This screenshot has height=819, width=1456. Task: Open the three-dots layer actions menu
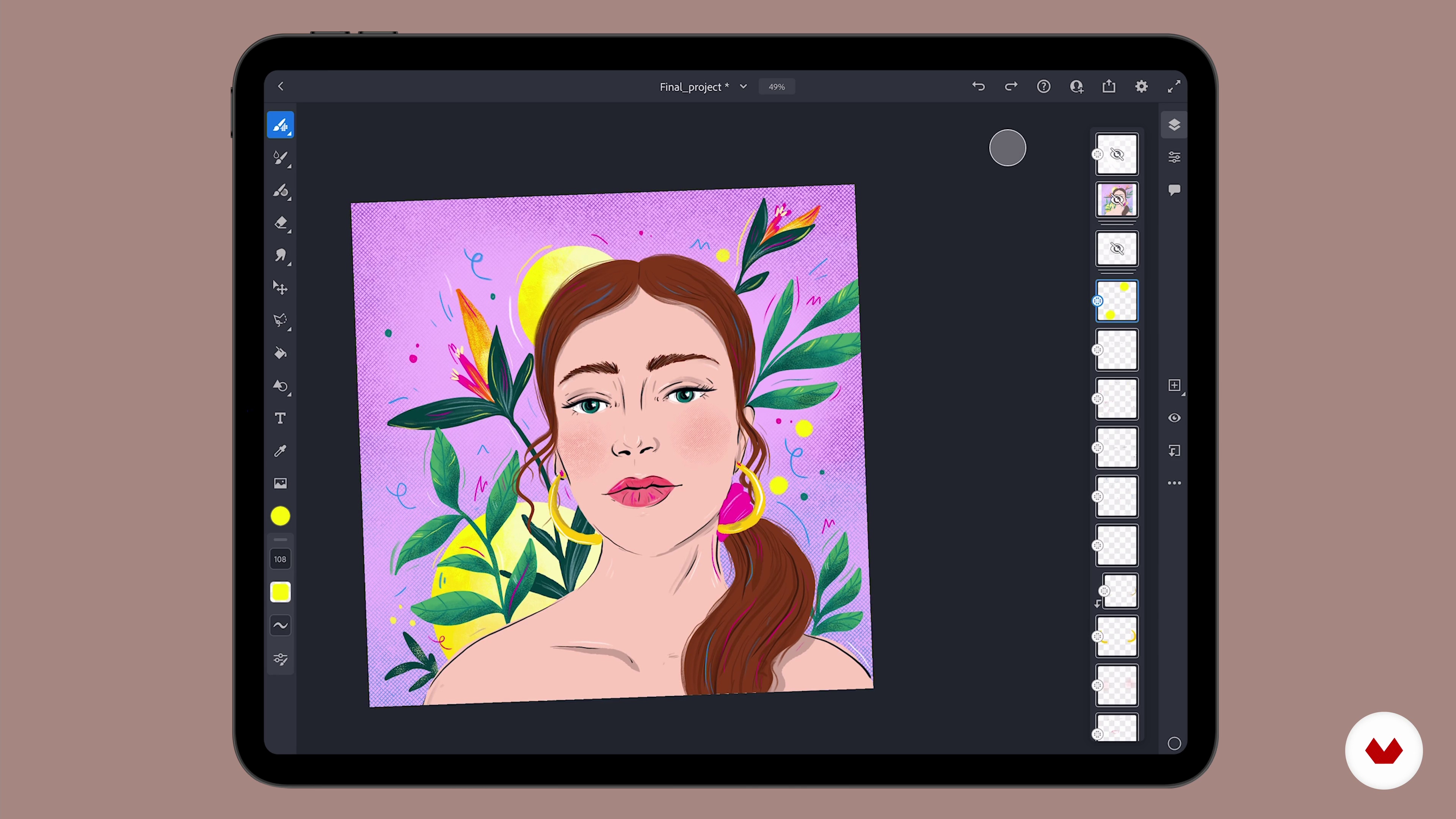pyautogui.click(x=1174, y=483)
